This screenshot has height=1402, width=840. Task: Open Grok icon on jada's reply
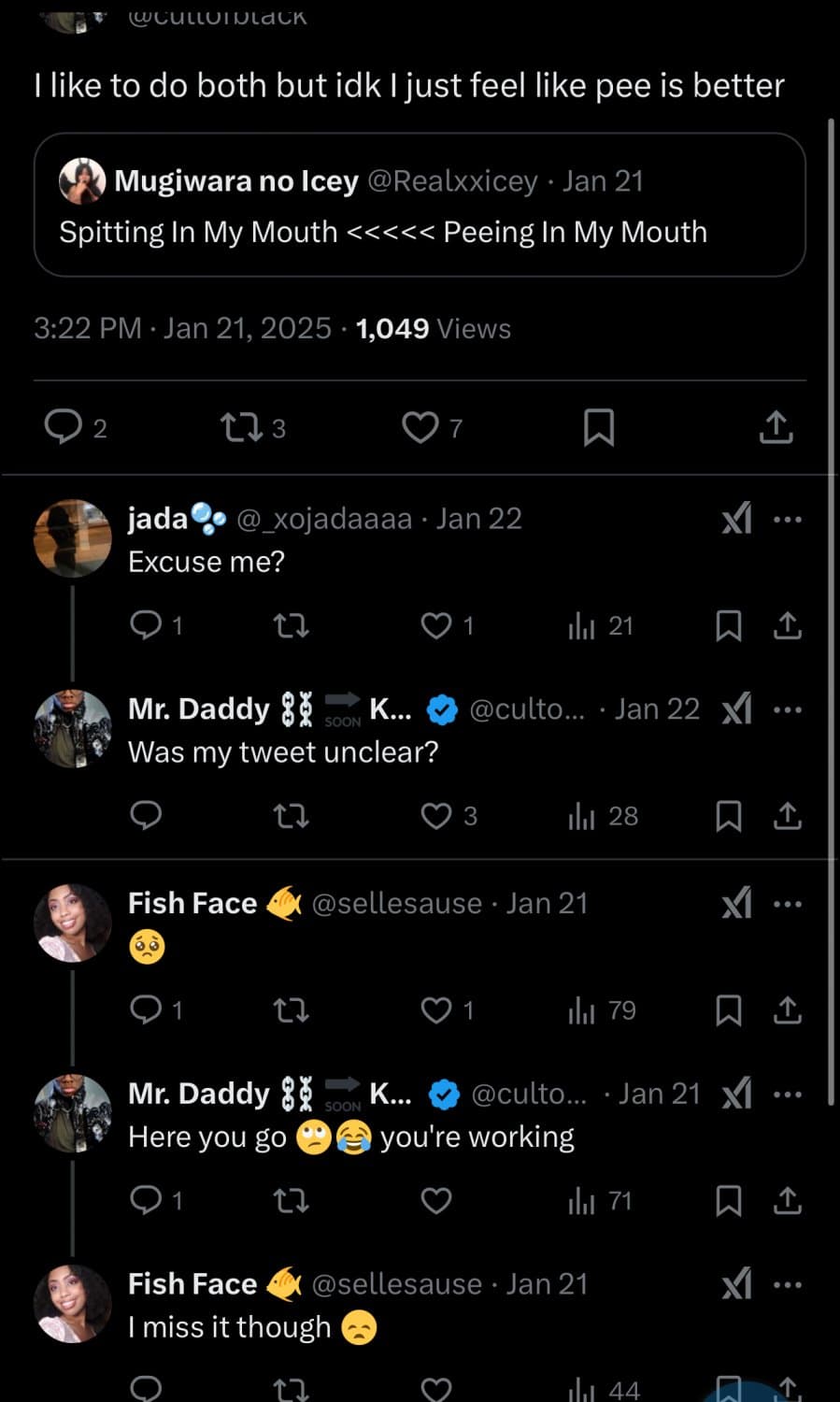736,519
